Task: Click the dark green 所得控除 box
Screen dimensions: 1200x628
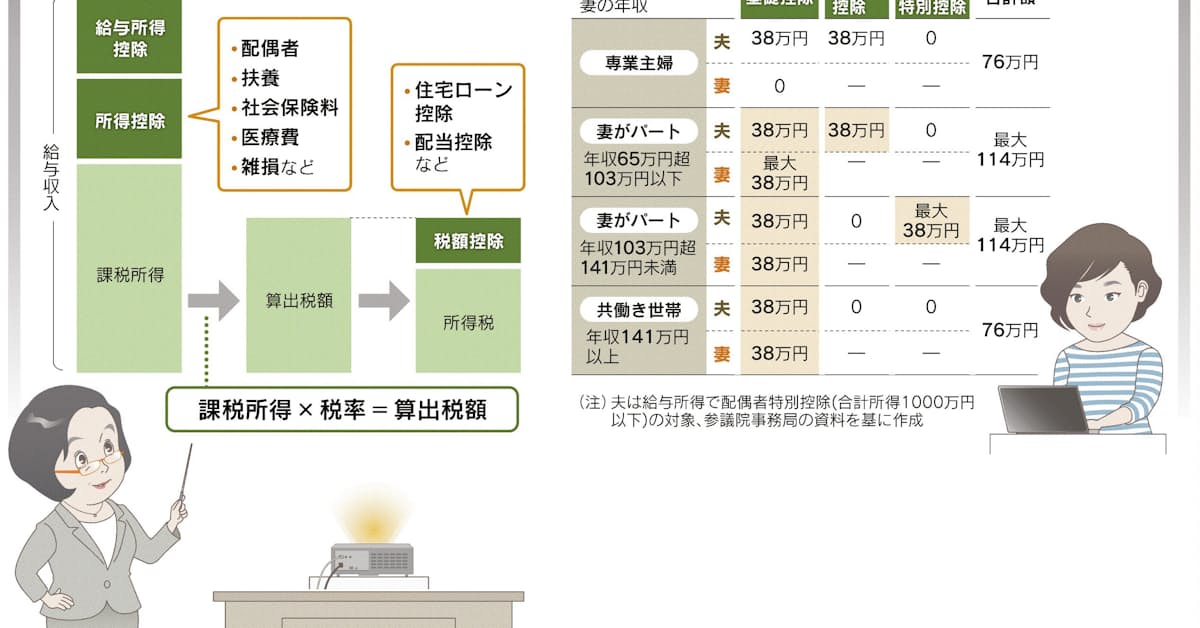Action: pos(129,120)
